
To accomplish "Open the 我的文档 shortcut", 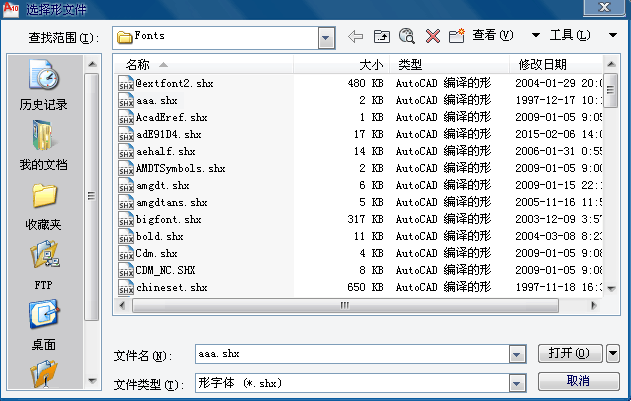I will tap(43, 145).
